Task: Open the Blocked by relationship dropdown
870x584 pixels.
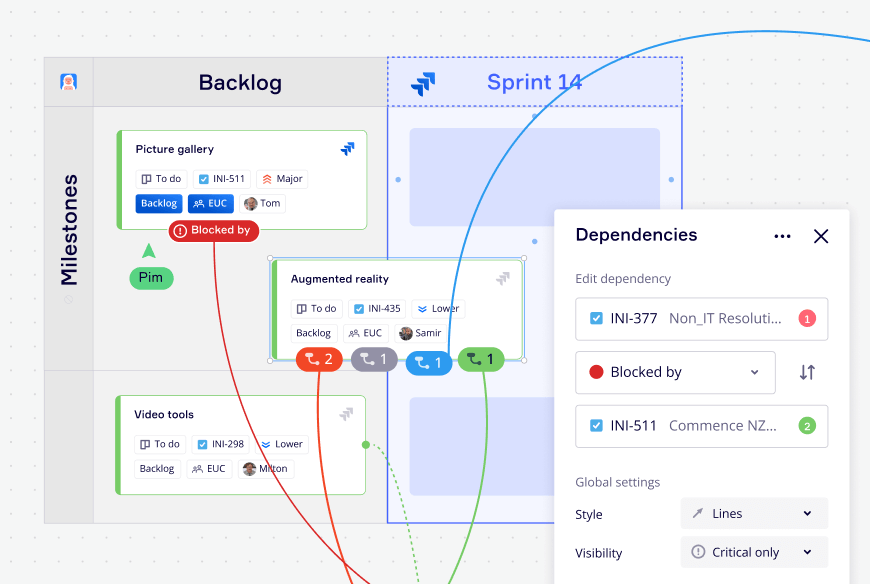Action: pos(675,372)
